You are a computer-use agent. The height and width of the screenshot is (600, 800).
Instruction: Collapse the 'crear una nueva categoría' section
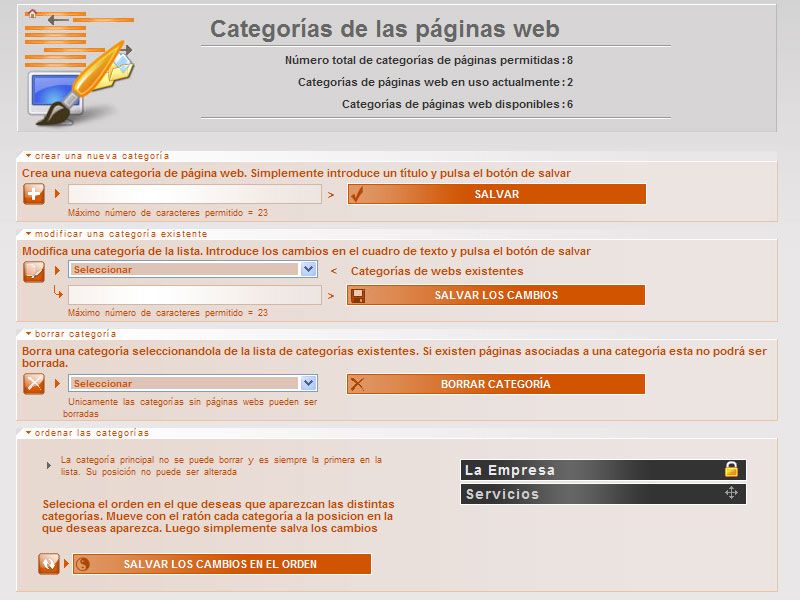coord(97,156)
